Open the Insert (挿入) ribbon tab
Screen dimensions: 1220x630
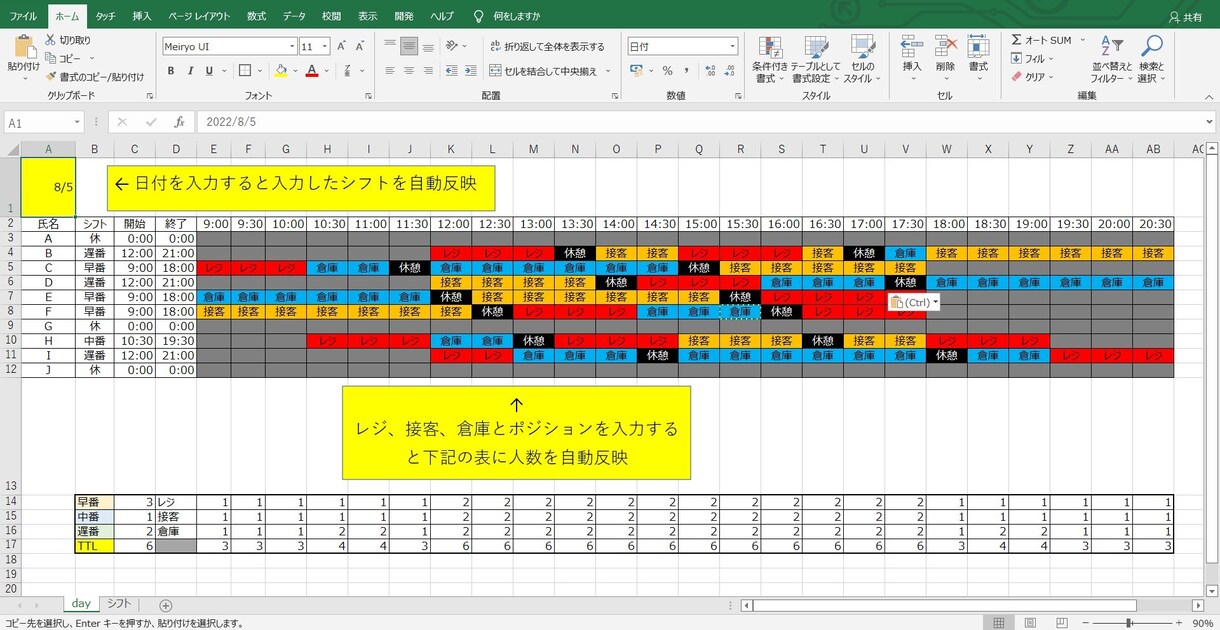point(142,16)
